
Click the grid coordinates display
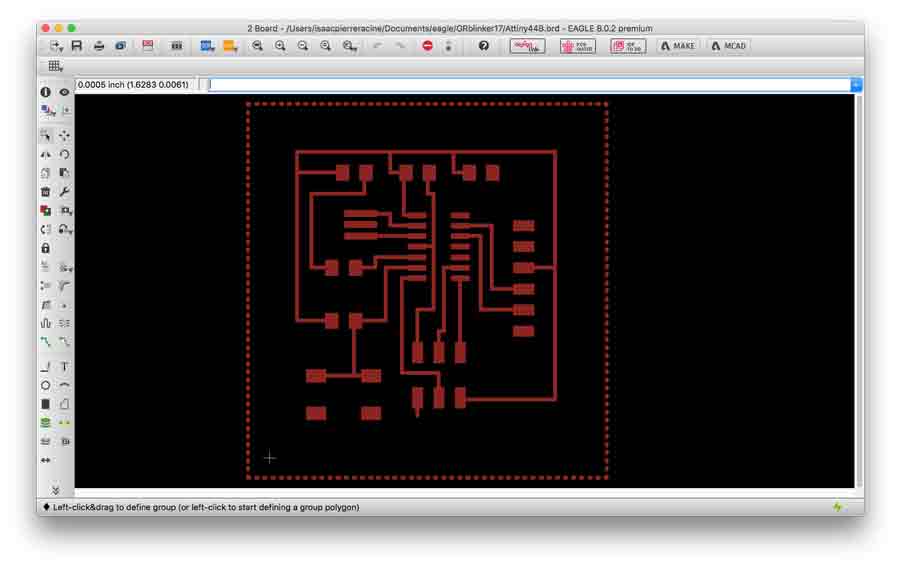tap(133, 84)
